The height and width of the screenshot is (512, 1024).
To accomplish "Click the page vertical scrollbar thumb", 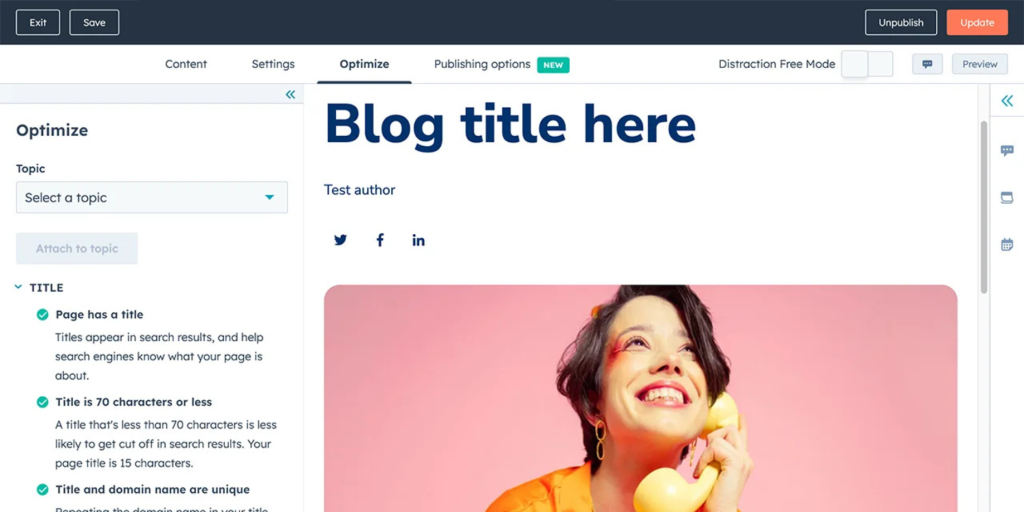I will click(x=984, y=206).
